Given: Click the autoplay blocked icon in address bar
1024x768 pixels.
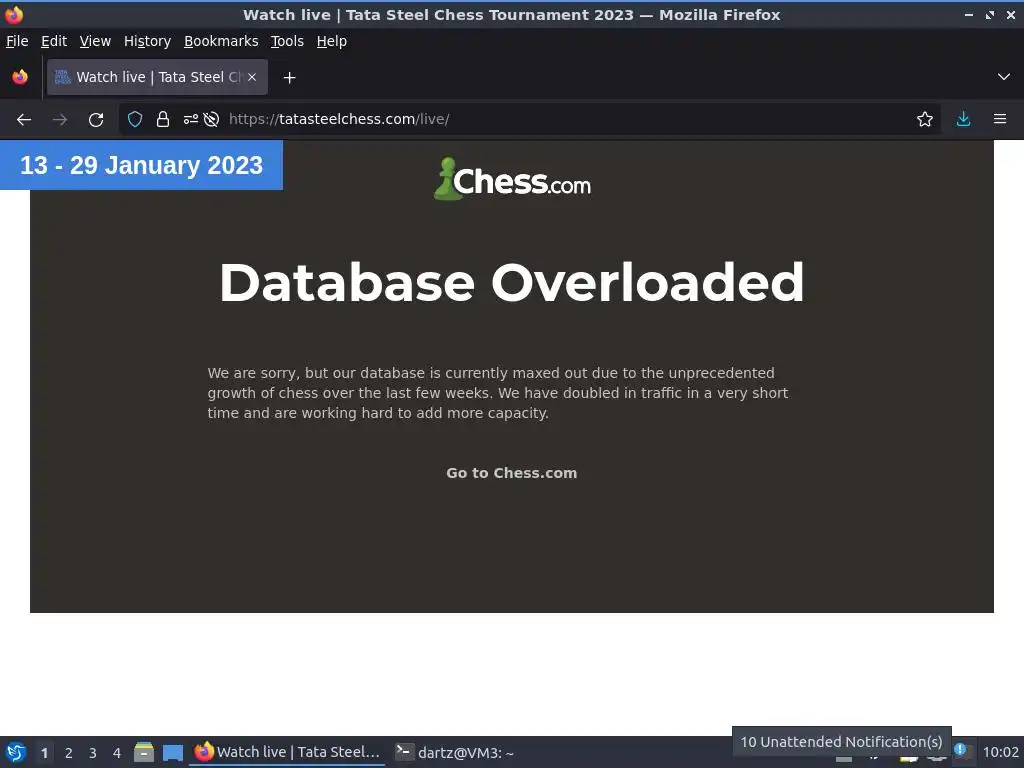Looking at the screenshot, I should tap(211, 120).
